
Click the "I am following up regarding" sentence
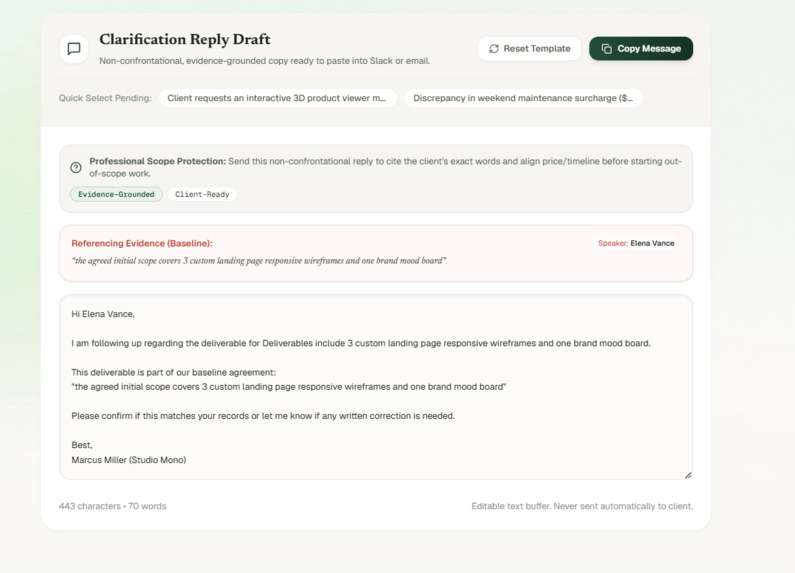click(x=360, y=343)
